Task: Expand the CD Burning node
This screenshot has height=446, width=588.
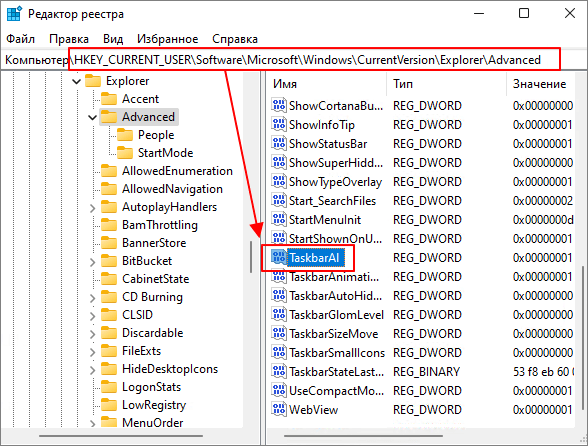Action: pos(93,298)
